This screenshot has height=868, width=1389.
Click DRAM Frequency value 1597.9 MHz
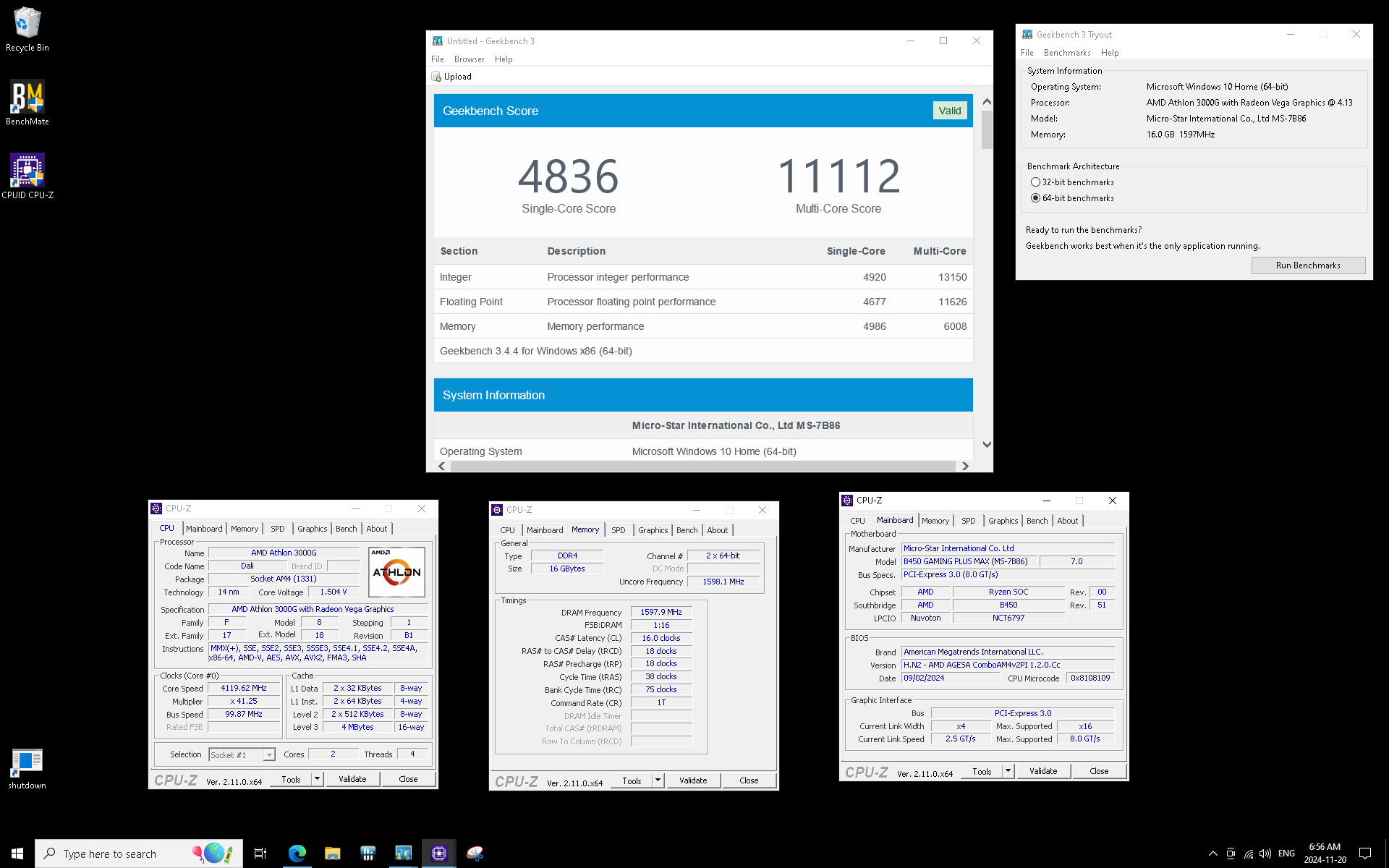661,613
